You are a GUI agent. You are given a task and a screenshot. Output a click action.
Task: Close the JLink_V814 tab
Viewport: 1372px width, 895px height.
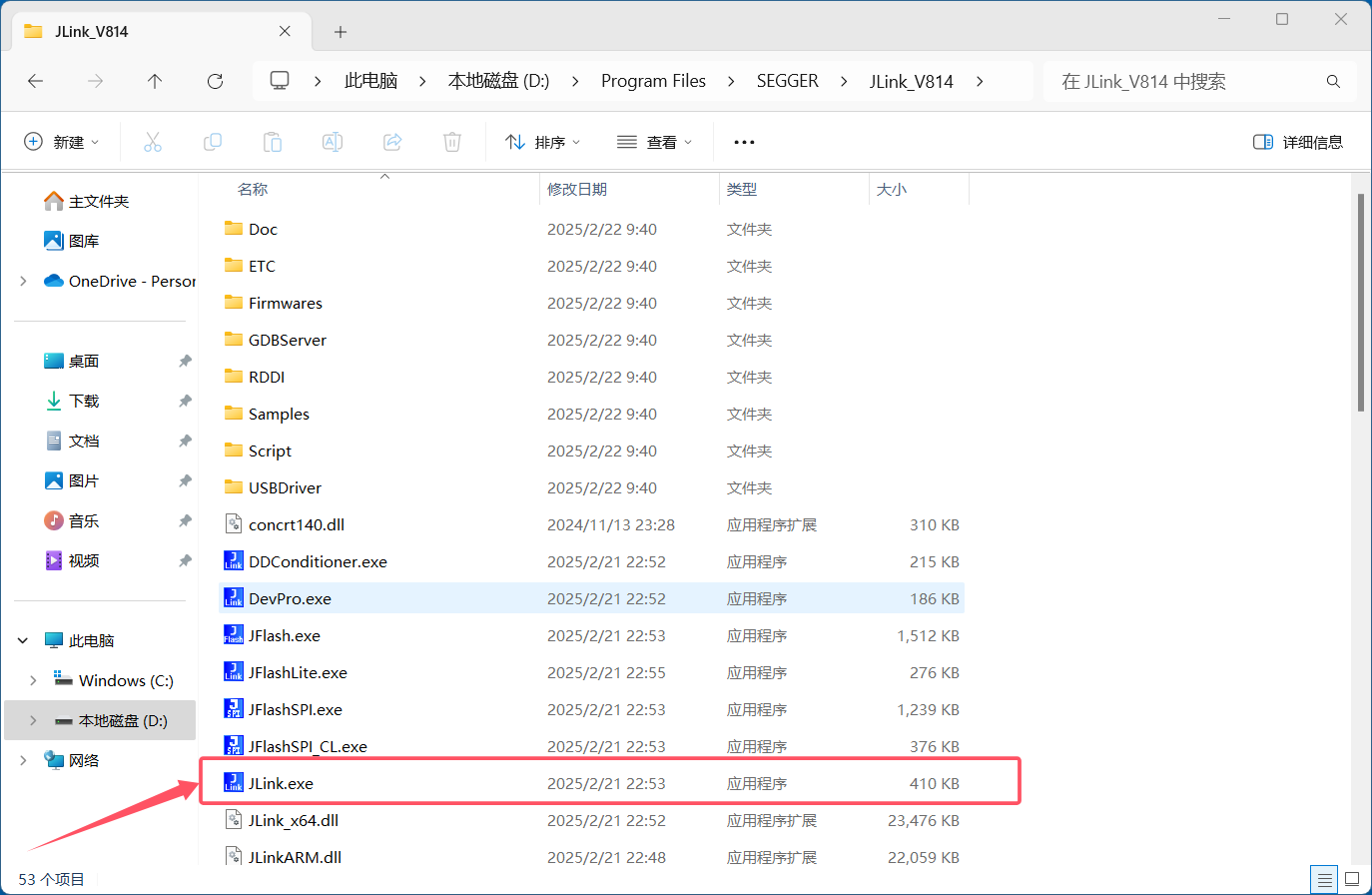[285, 31]
